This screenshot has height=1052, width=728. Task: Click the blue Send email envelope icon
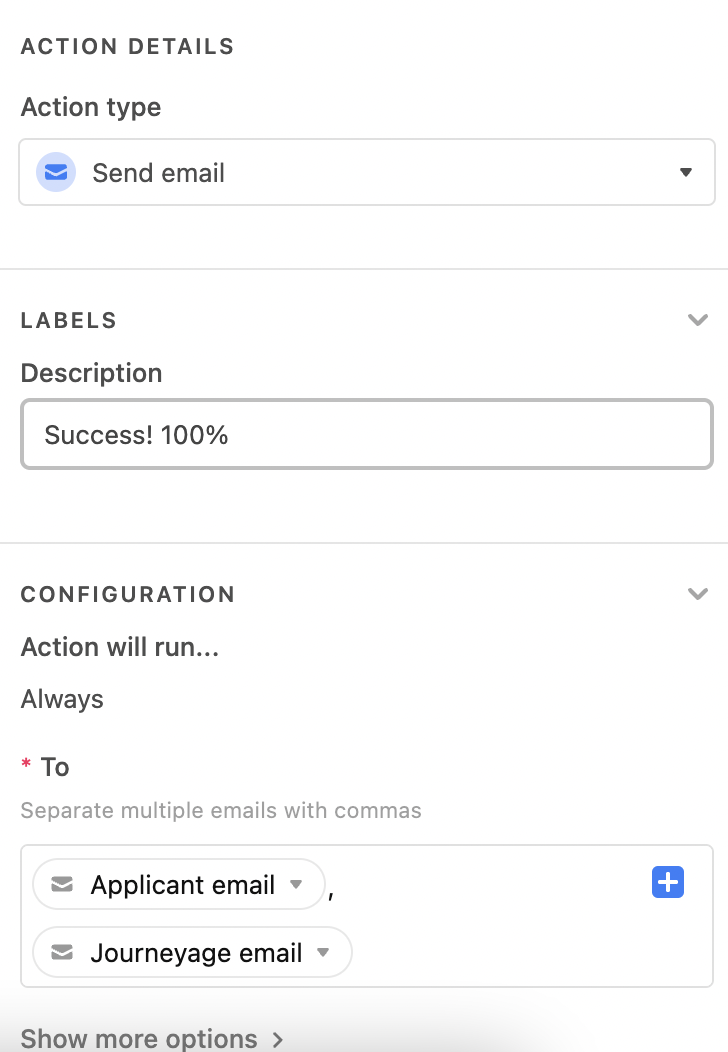click(x=56, y=172)
